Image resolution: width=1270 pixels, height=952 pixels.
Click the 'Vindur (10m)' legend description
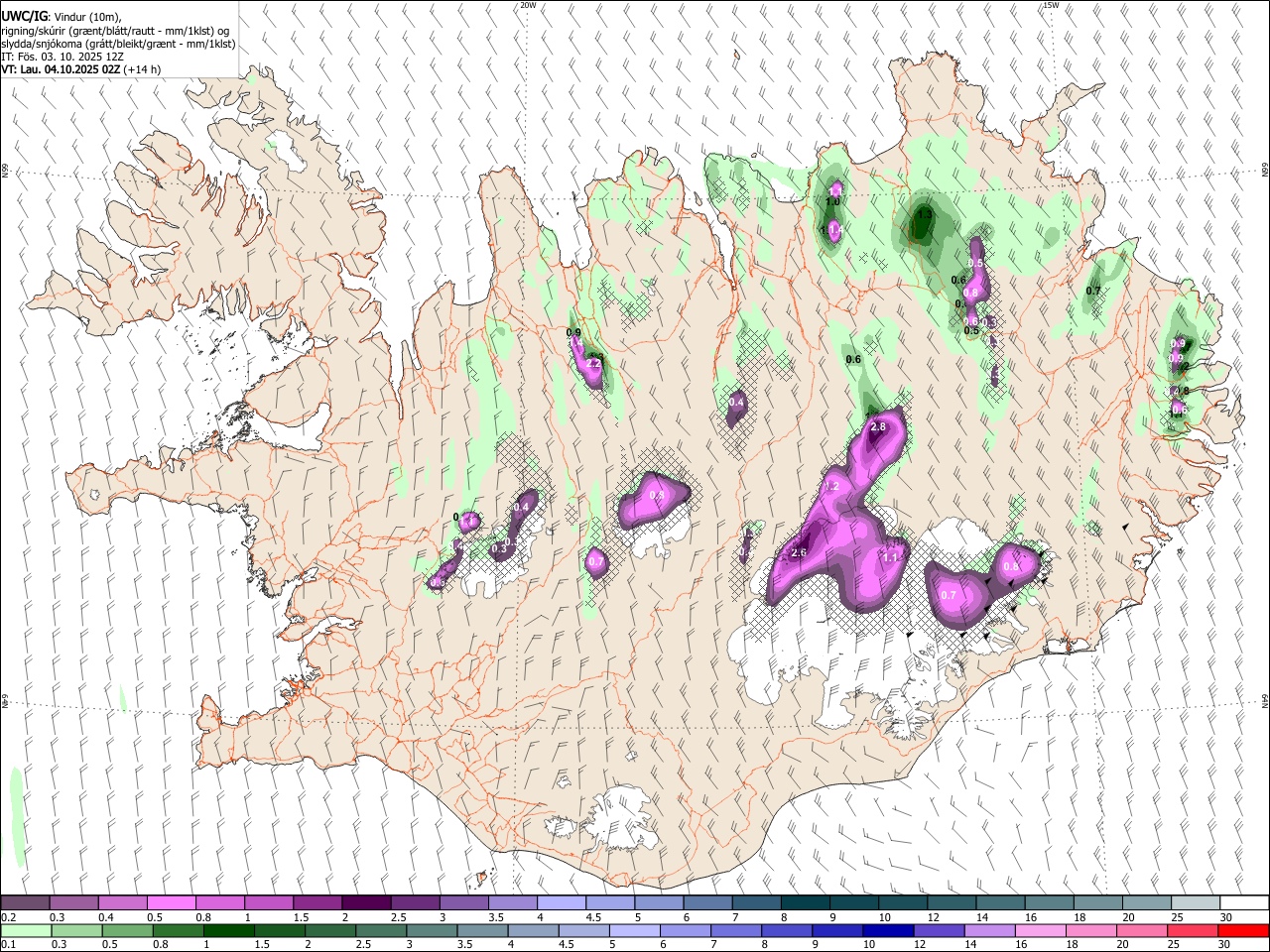(x=85, y=16)
